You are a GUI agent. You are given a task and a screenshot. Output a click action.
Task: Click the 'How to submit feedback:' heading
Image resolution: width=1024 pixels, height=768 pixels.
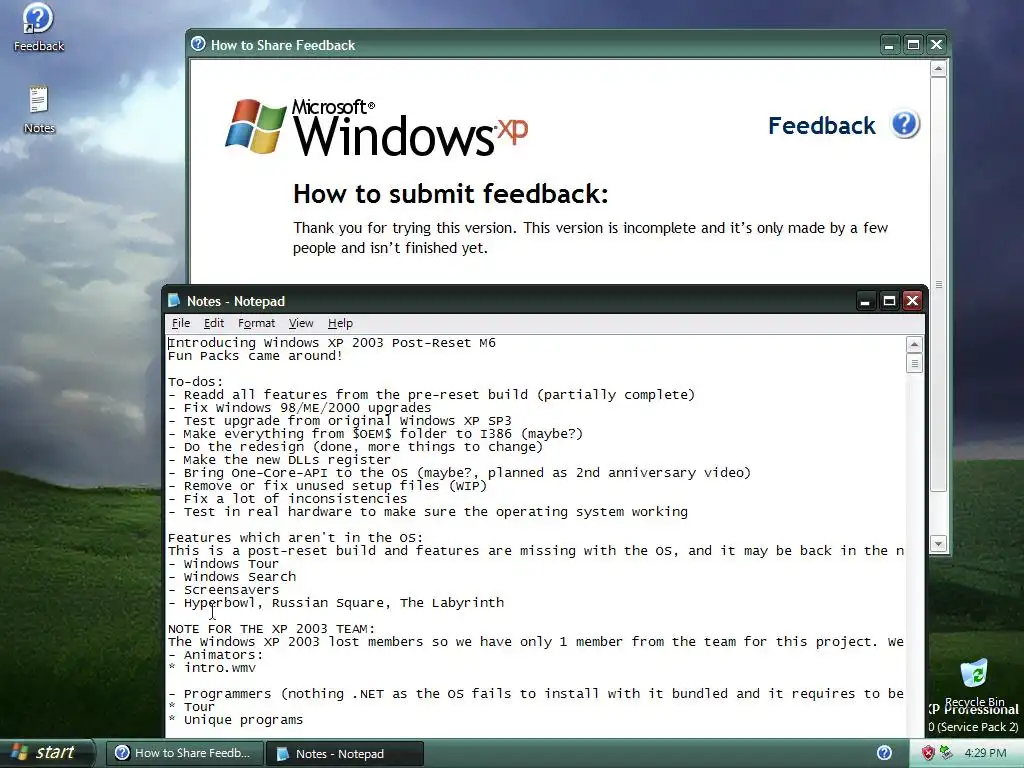coord(451,194)
